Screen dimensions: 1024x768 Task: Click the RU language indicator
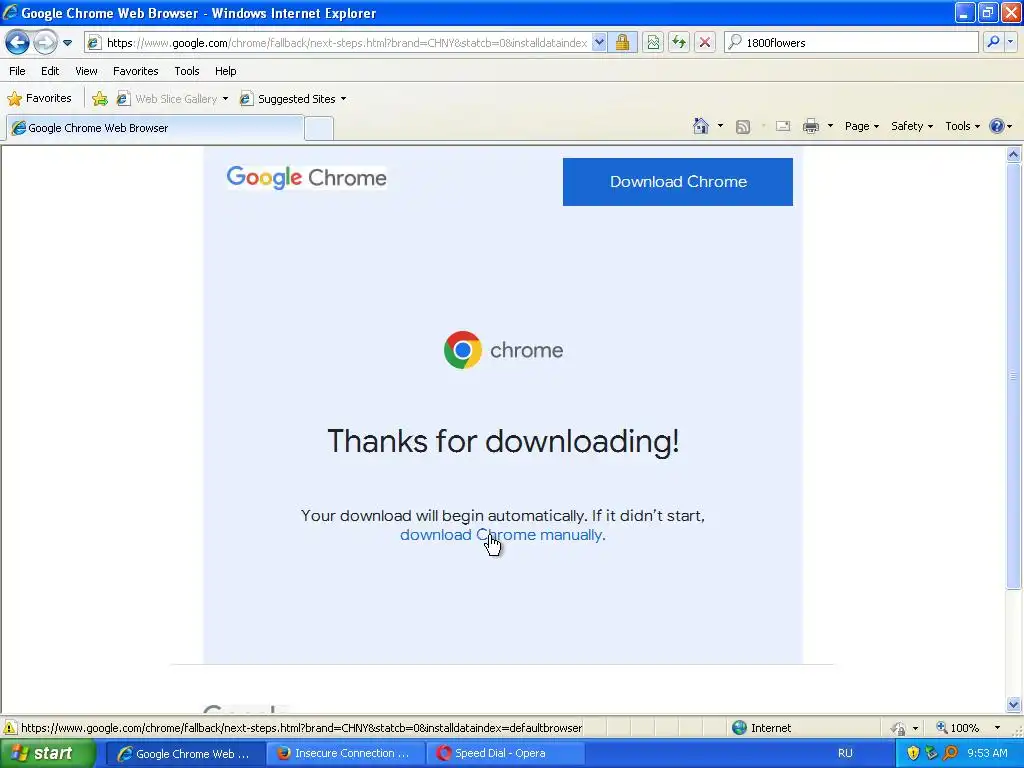(x=845, y=754)
